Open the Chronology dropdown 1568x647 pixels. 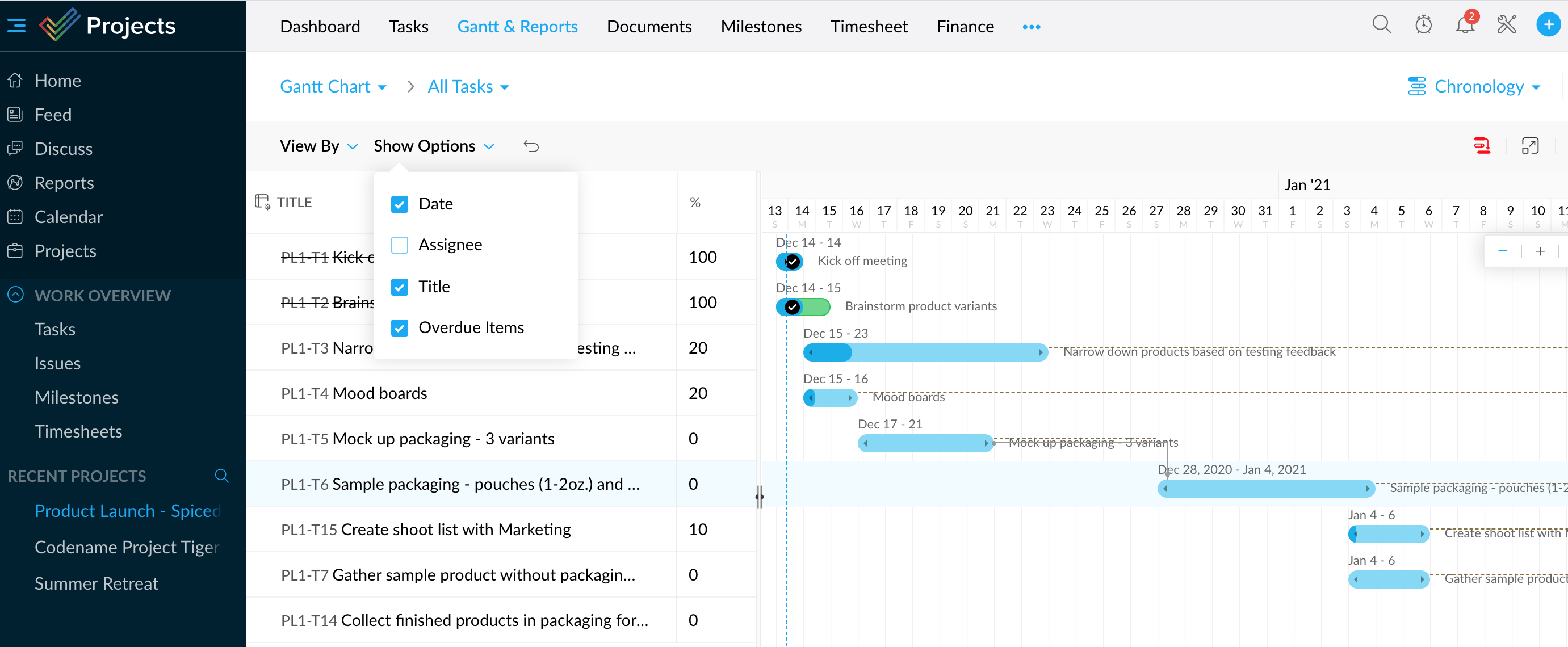tap(1483, 86)
